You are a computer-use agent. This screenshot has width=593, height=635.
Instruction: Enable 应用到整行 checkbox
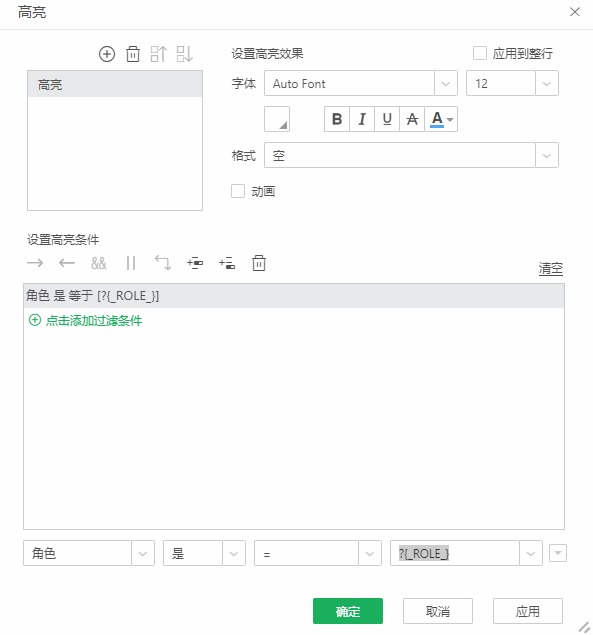click(480, 53)
